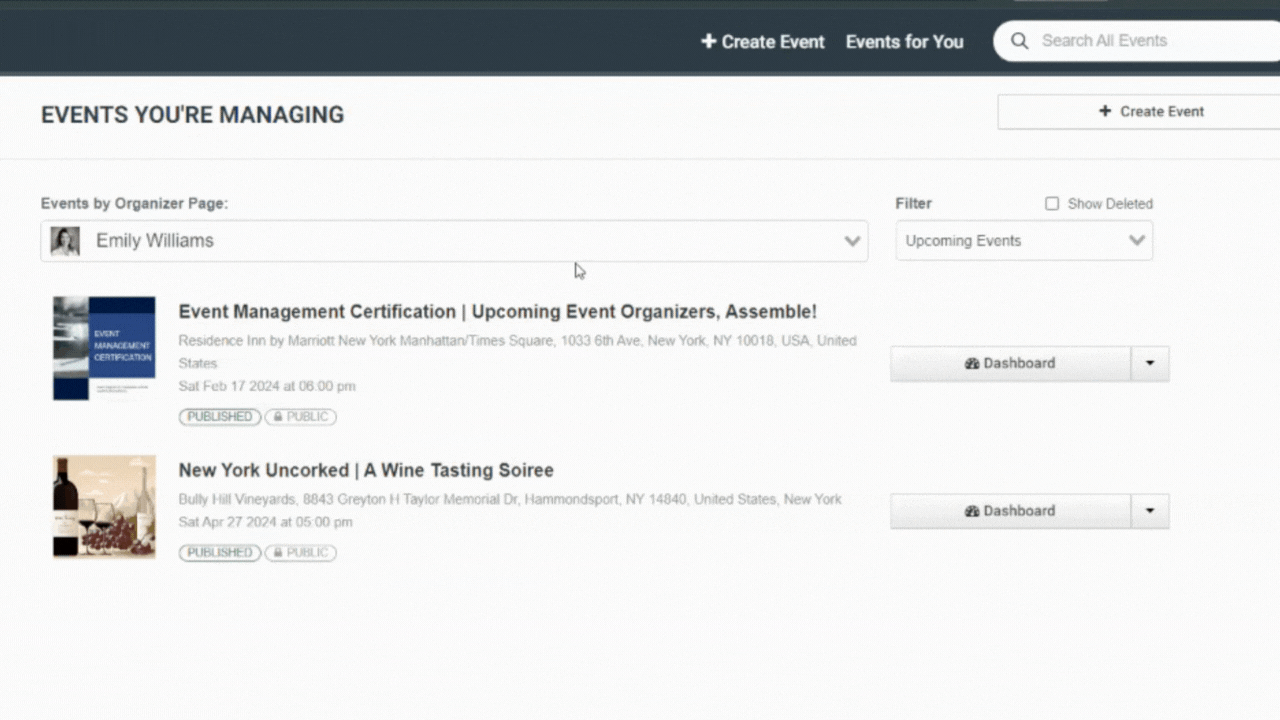Viewport: 1280px width, 720px height.
Task: Click the lock icon in the wine event's PUBLIC badge
Action: (278, 552)
